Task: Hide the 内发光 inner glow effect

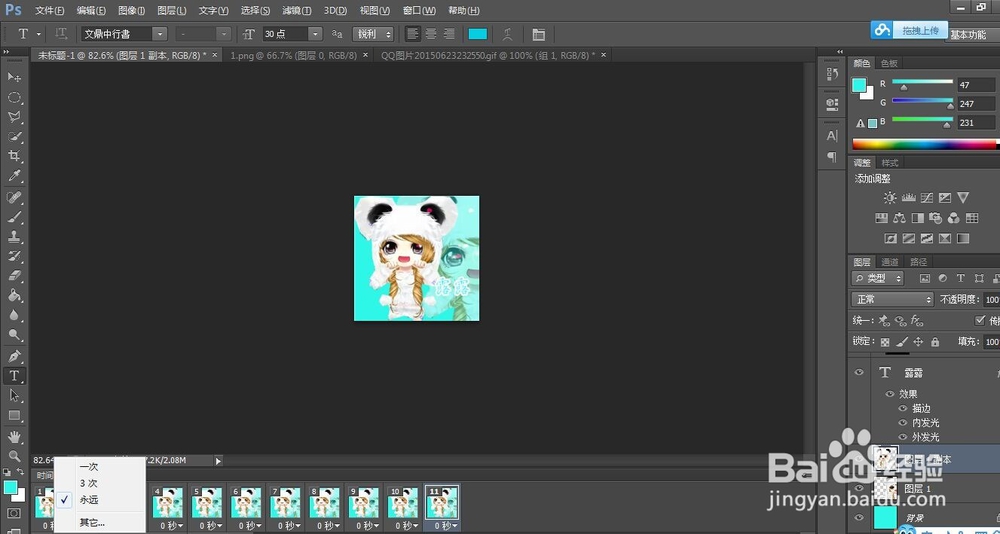Action: pyautogui.click(x=902, y=422)
